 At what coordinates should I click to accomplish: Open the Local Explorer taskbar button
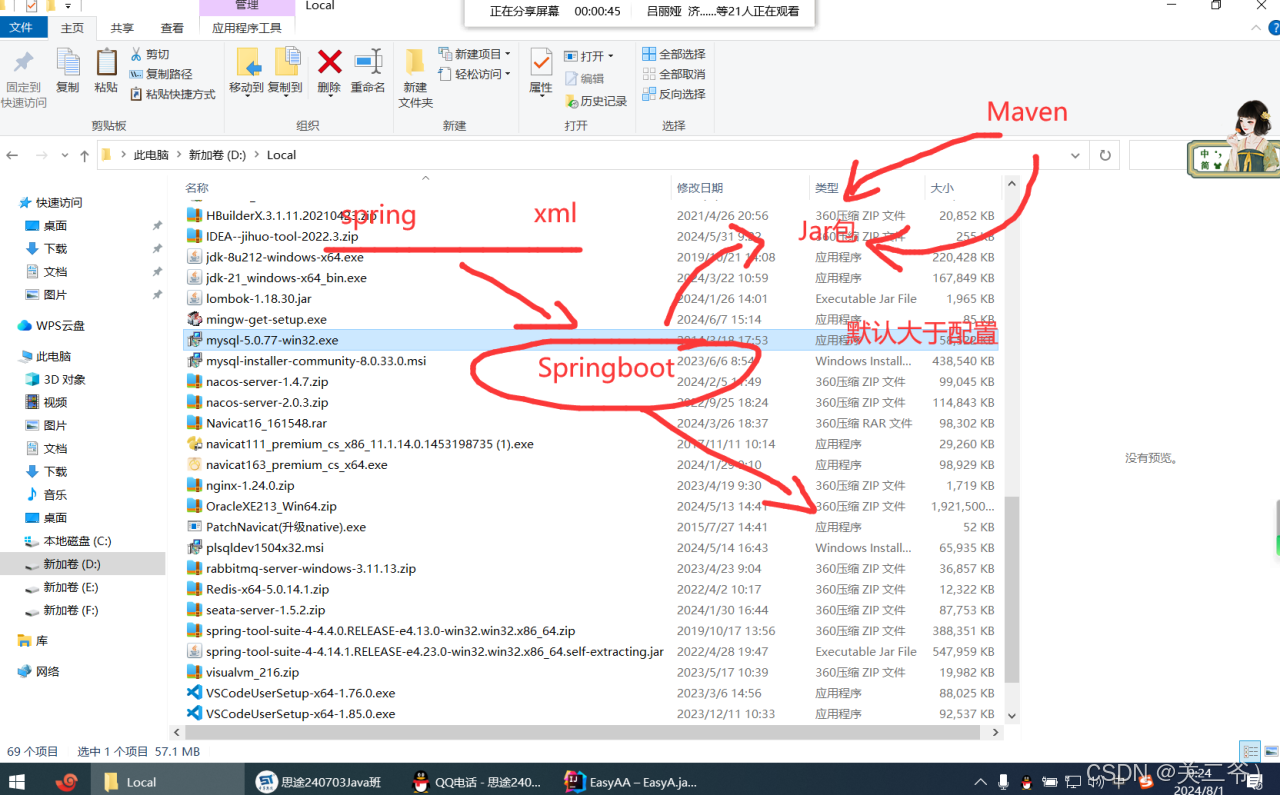click(x=166, y=781)
